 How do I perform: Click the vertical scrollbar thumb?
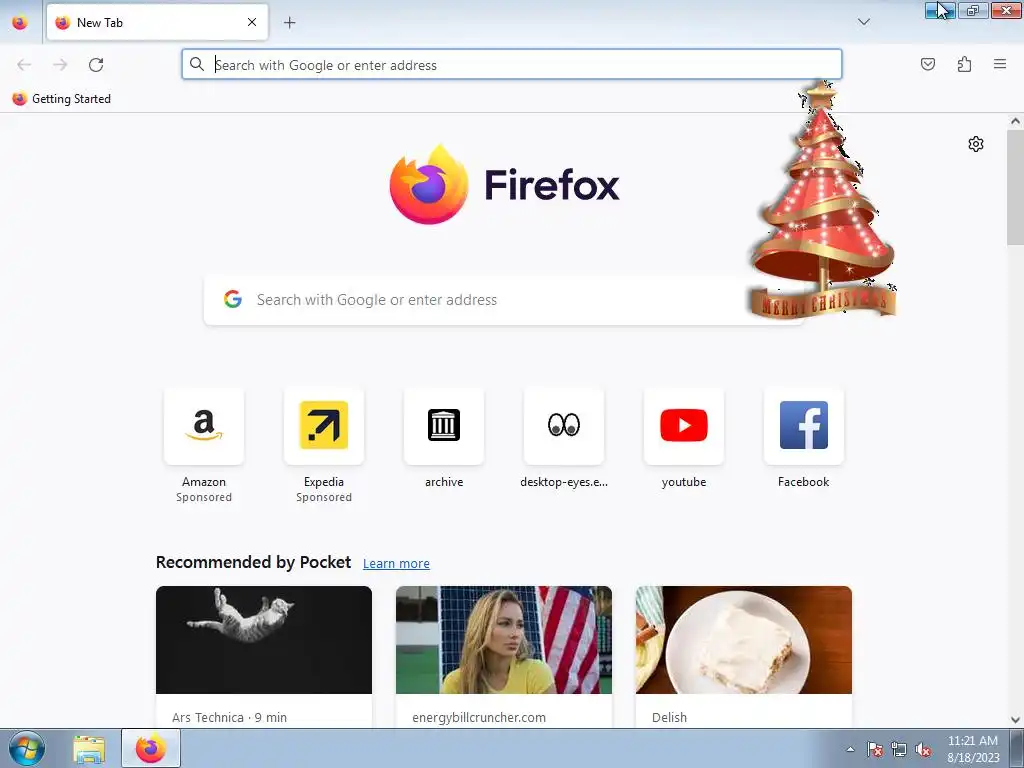1015,187
